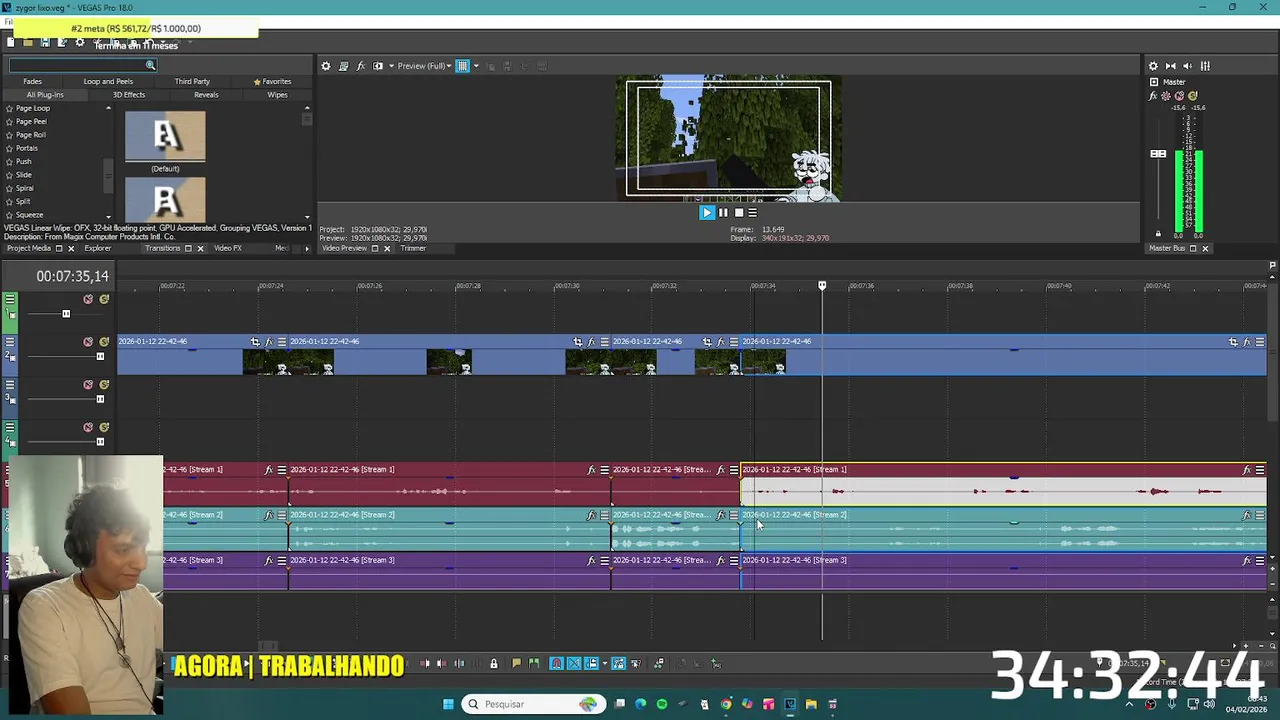This screenshot has width=1280, height=720.
Task: Mute video track 3
Action: click(88, 385)
